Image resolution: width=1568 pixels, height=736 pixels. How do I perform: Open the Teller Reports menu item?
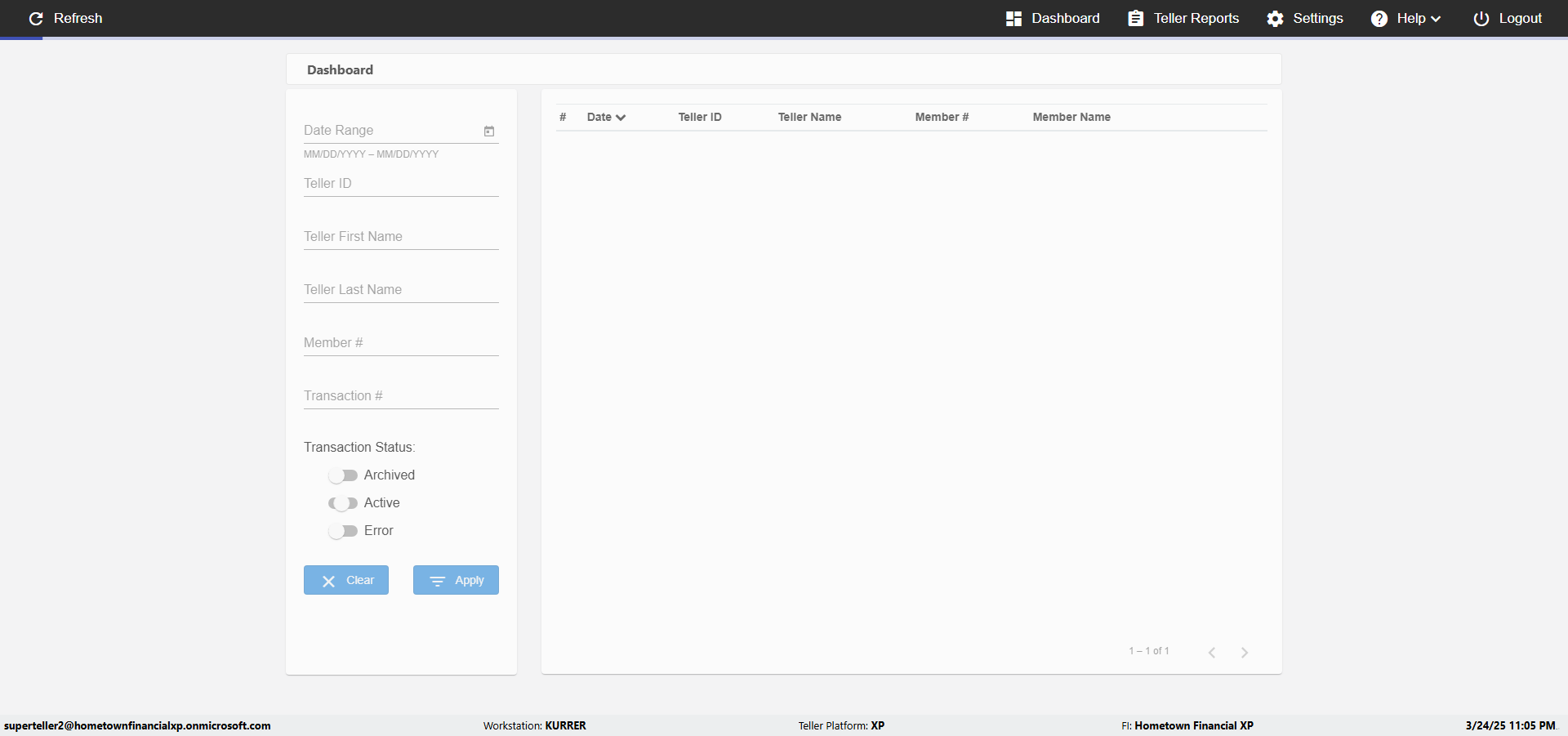pos(1183,18)
